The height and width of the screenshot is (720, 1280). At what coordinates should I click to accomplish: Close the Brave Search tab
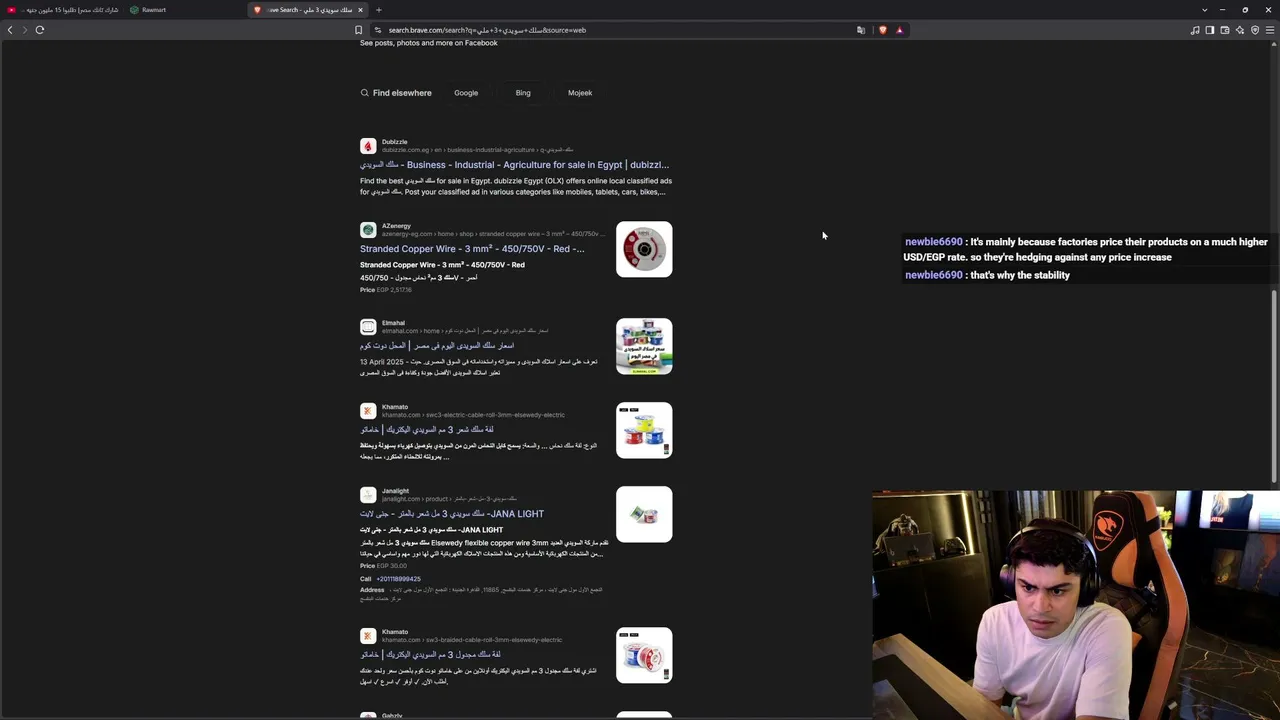pos(360,10)
